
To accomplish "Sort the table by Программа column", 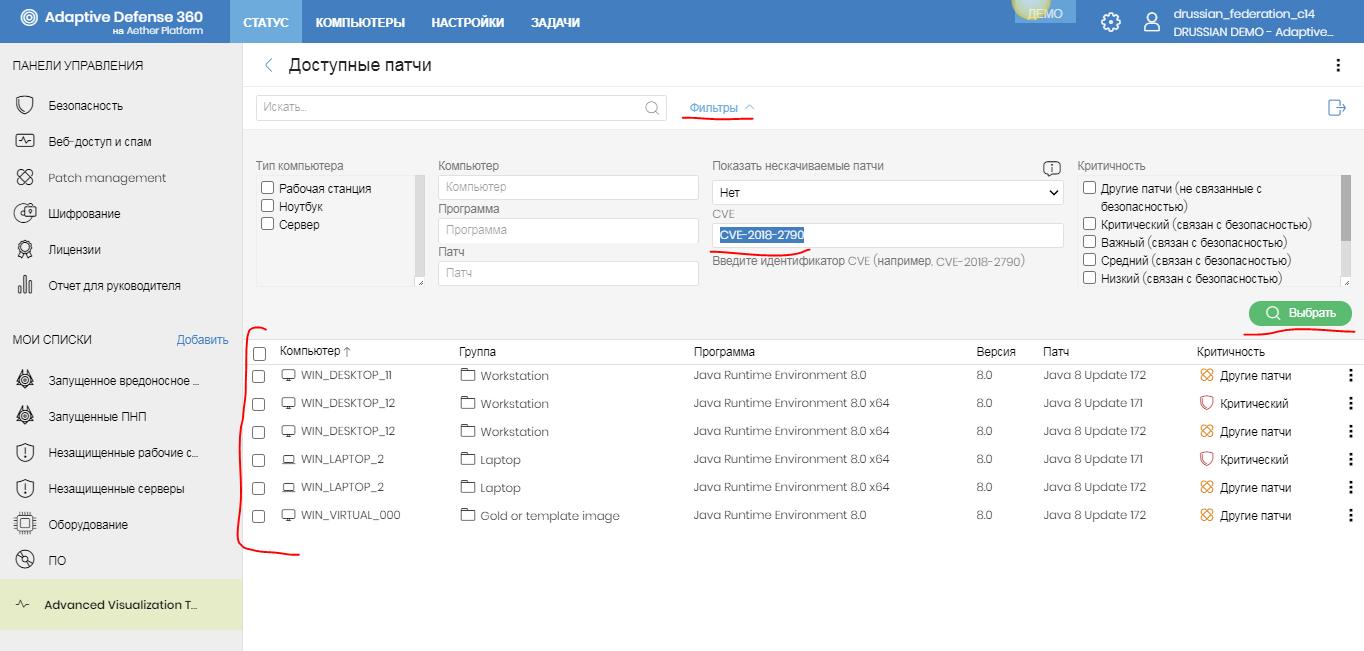I will tap(724, 352).
